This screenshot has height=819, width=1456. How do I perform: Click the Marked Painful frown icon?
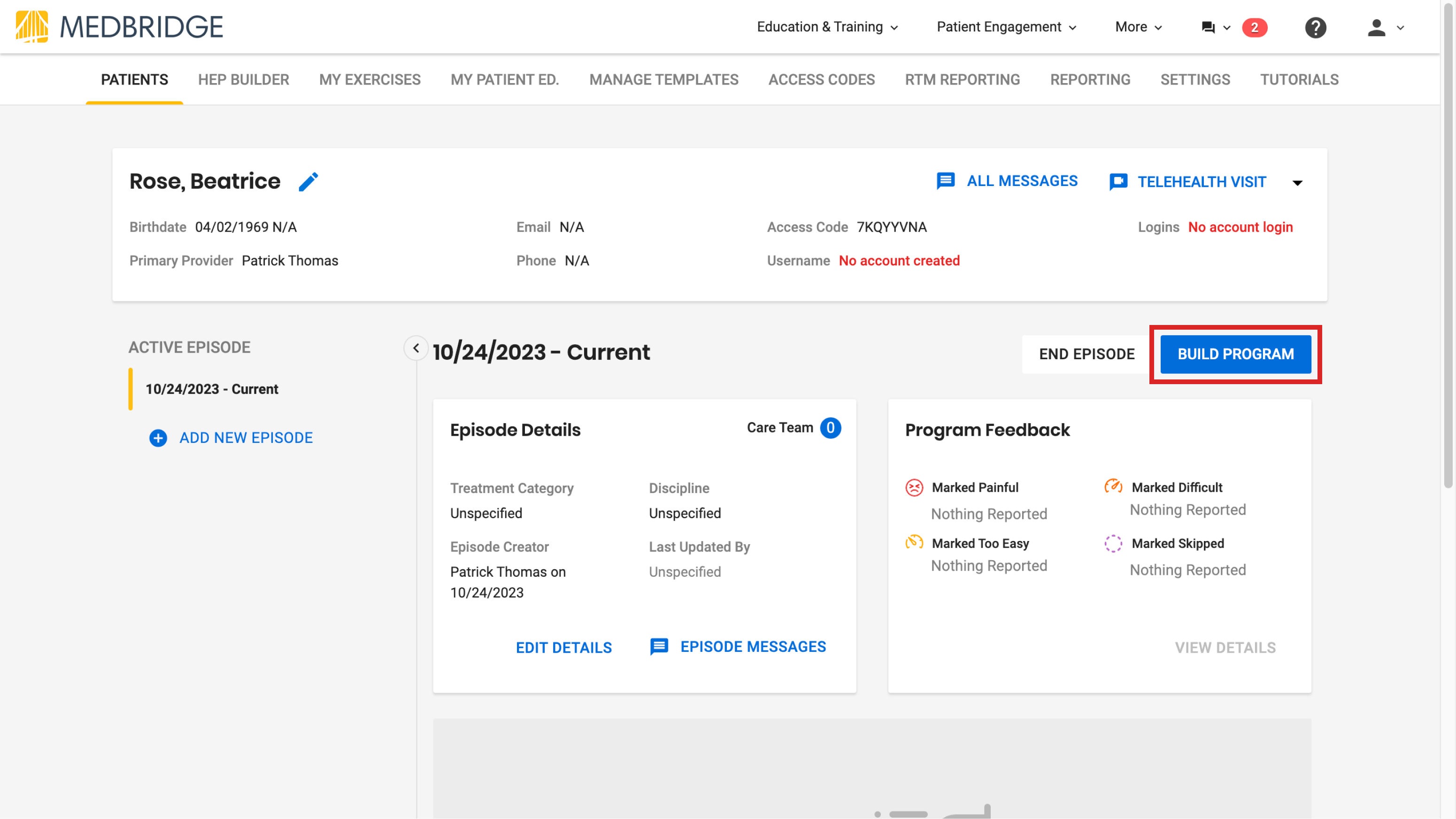tap(914, 487)
